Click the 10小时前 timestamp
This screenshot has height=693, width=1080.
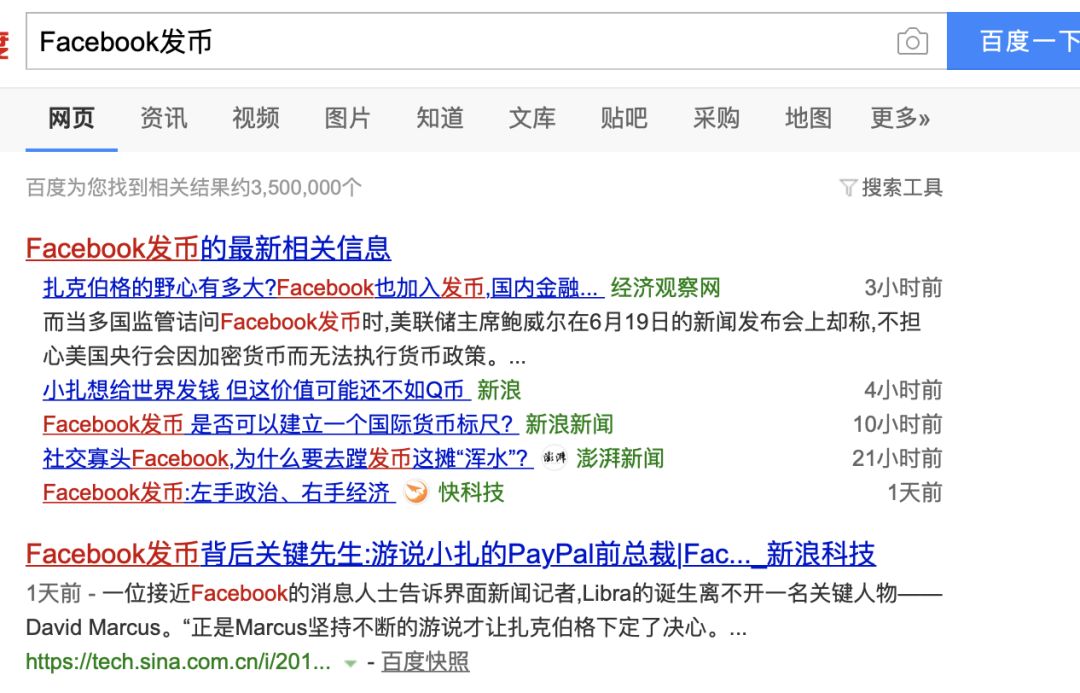point(897,424)
